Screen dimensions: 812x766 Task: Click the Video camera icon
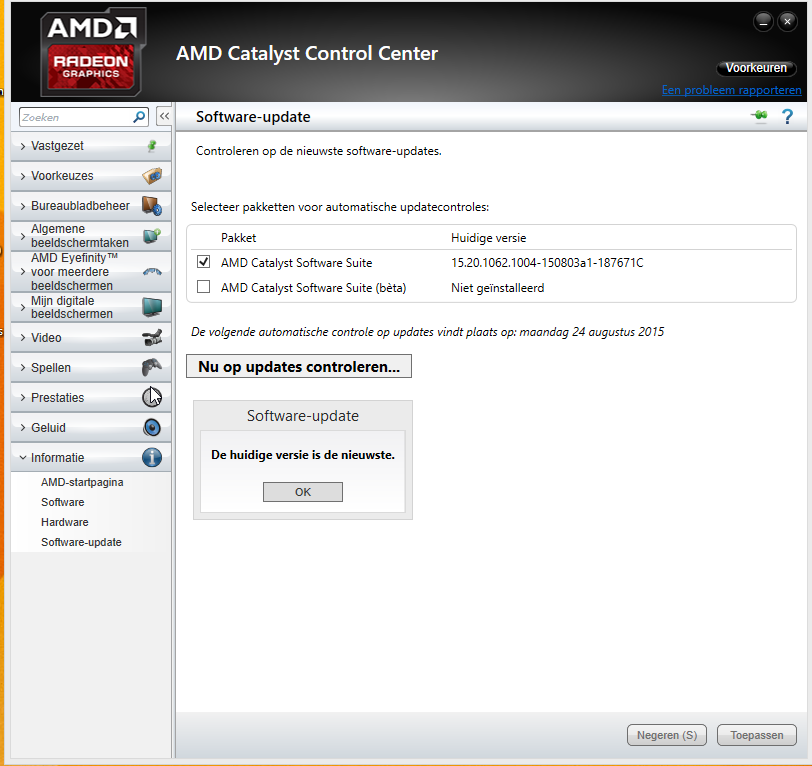pyautogui.click(x=152, y=338)
